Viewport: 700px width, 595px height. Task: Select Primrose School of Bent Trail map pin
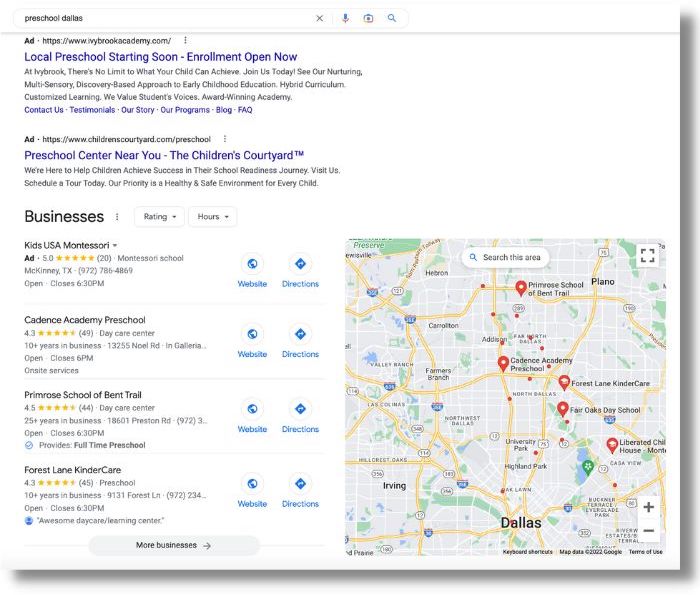521,288
